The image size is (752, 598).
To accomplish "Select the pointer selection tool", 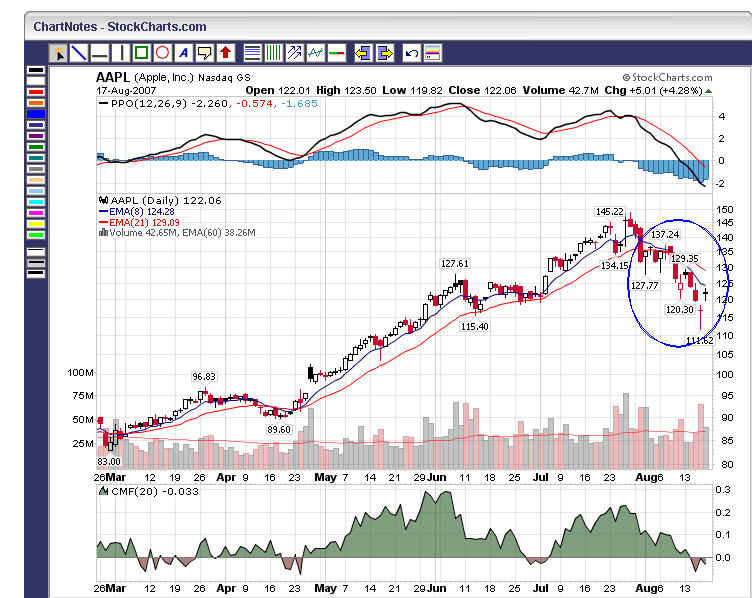I will [x=58, y=53].
